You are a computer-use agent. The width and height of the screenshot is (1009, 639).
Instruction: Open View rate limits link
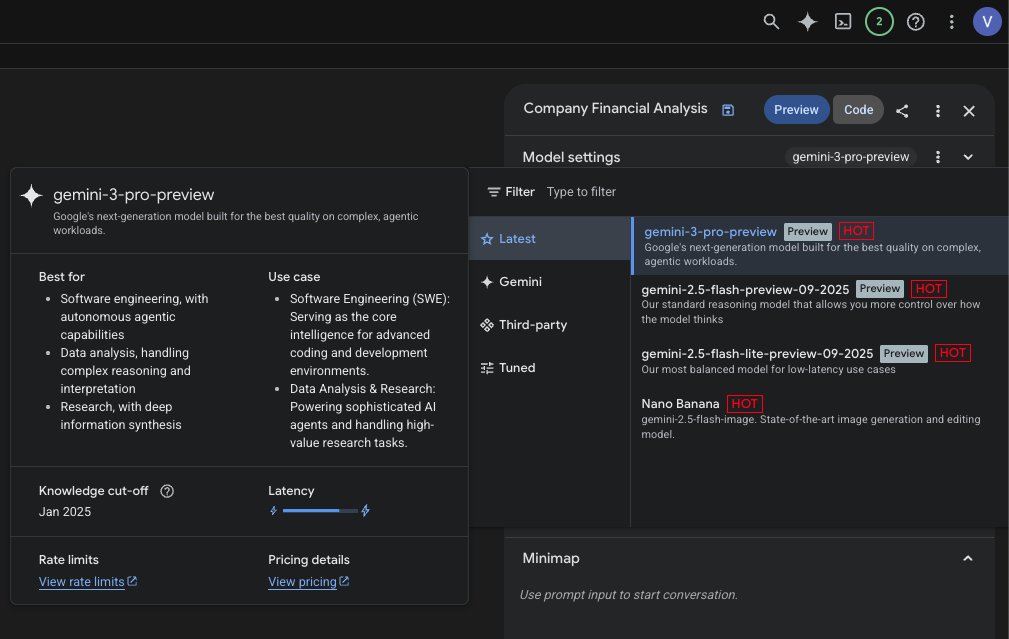click(82, 582)
